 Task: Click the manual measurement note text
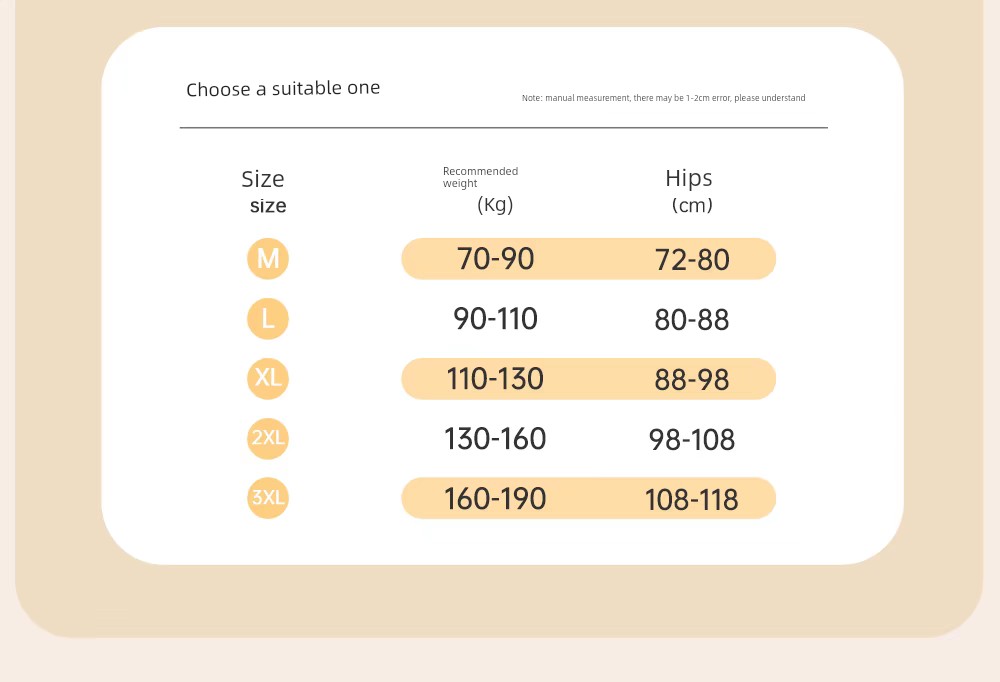coord(663,98)
